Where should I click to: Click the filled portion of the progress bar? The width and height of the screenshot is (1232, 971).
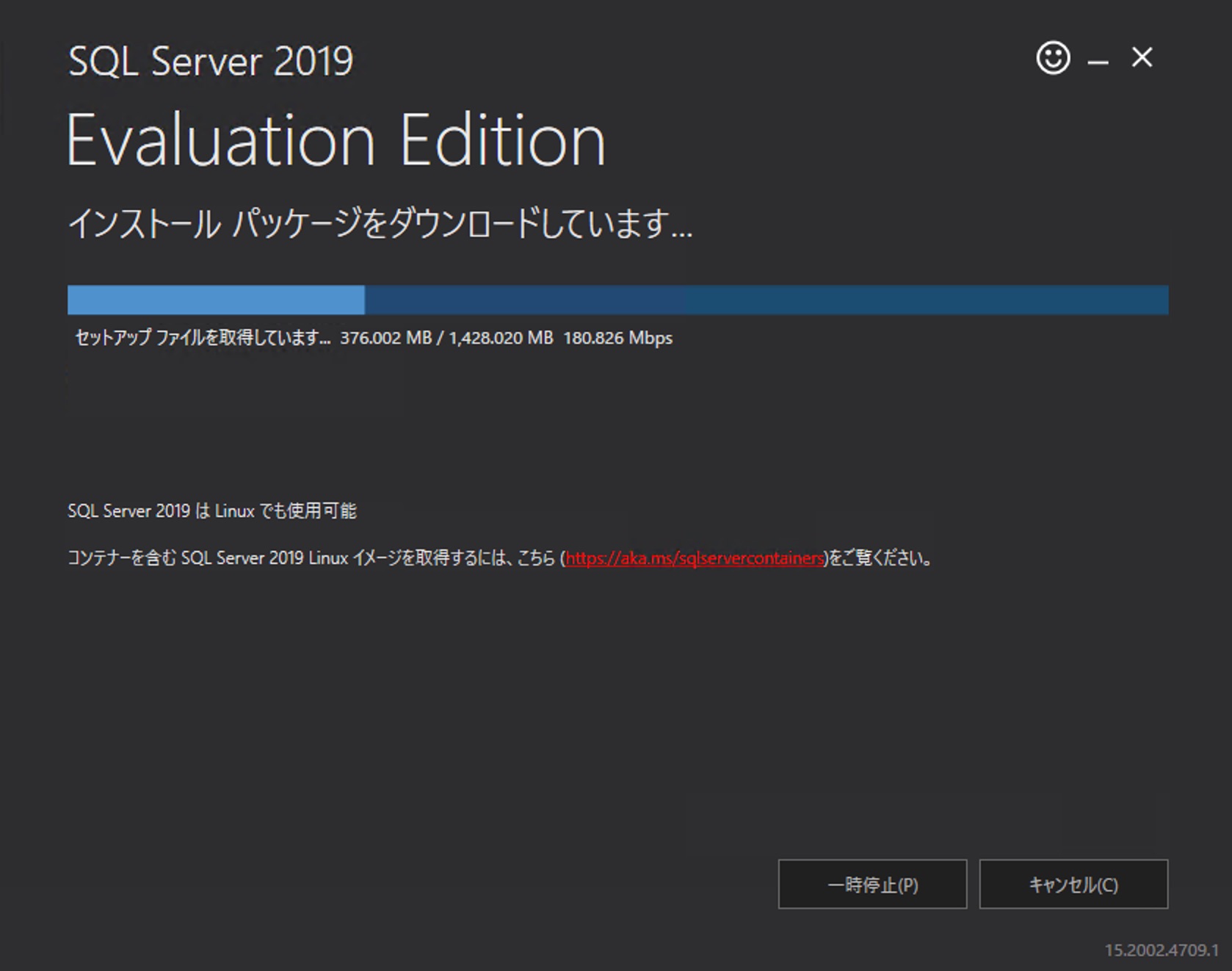pyautogui.click(x=217, y=299)
